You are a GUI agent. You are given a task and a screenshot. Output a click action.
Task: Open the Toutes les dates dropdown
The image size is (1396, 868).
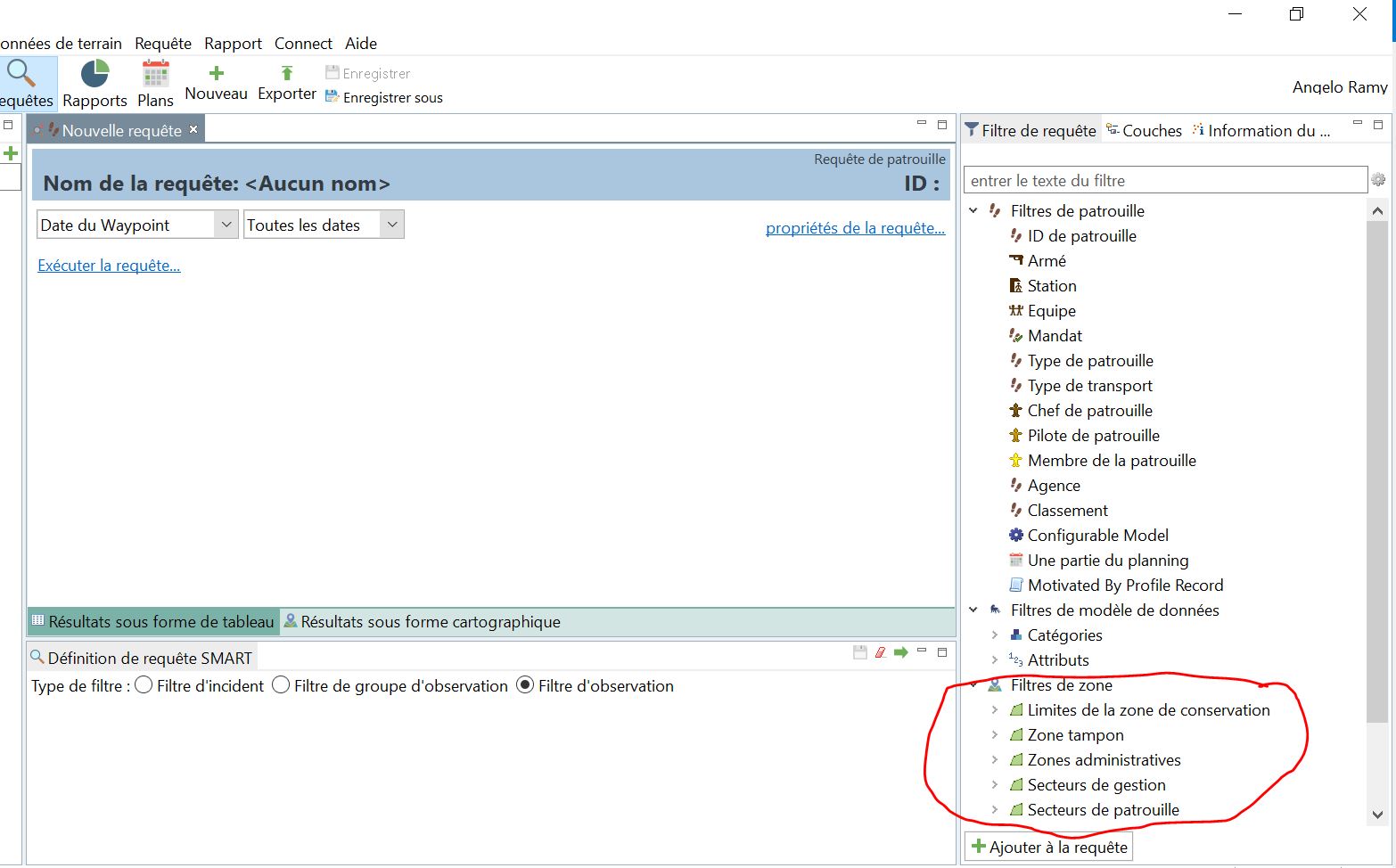pyautogui.click(x=391, y=225)
